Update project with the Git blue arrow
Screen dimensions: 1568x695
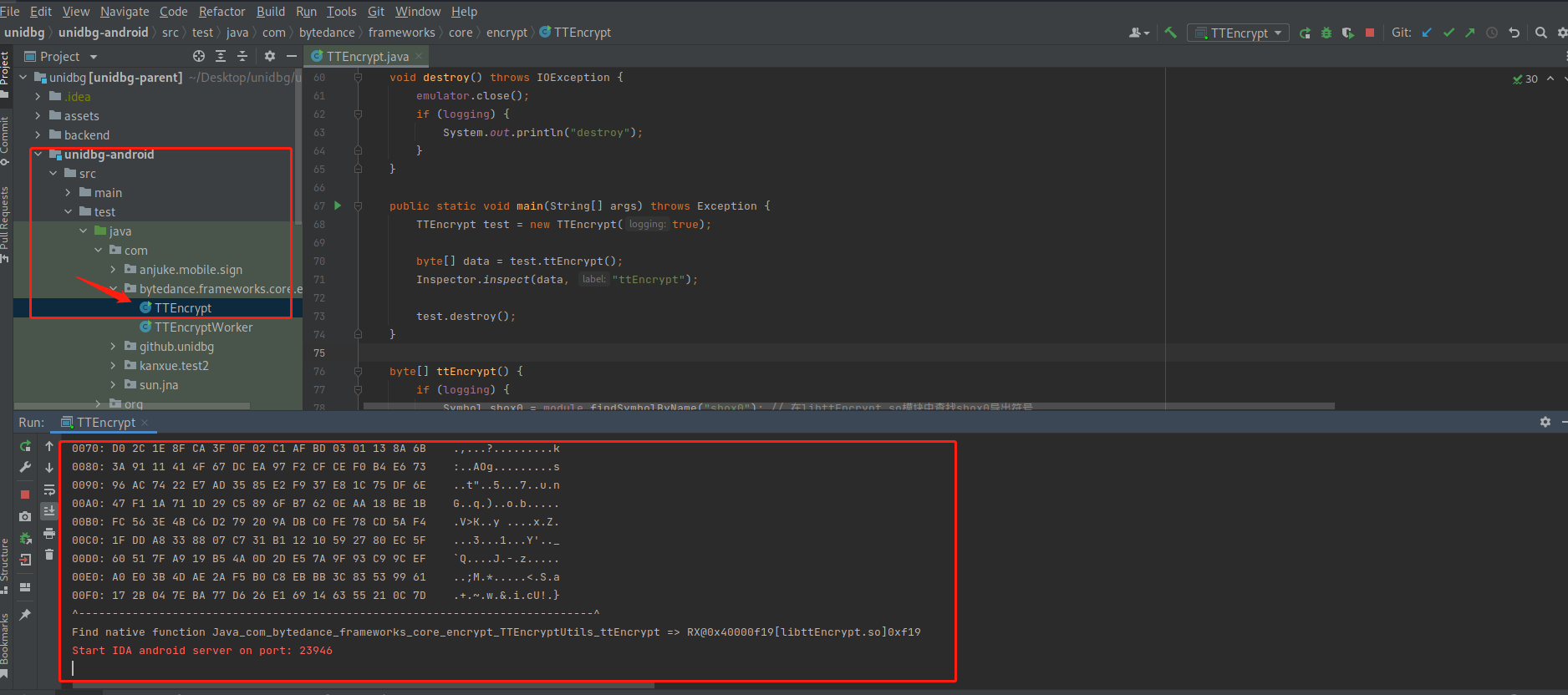coord(1427,33)
